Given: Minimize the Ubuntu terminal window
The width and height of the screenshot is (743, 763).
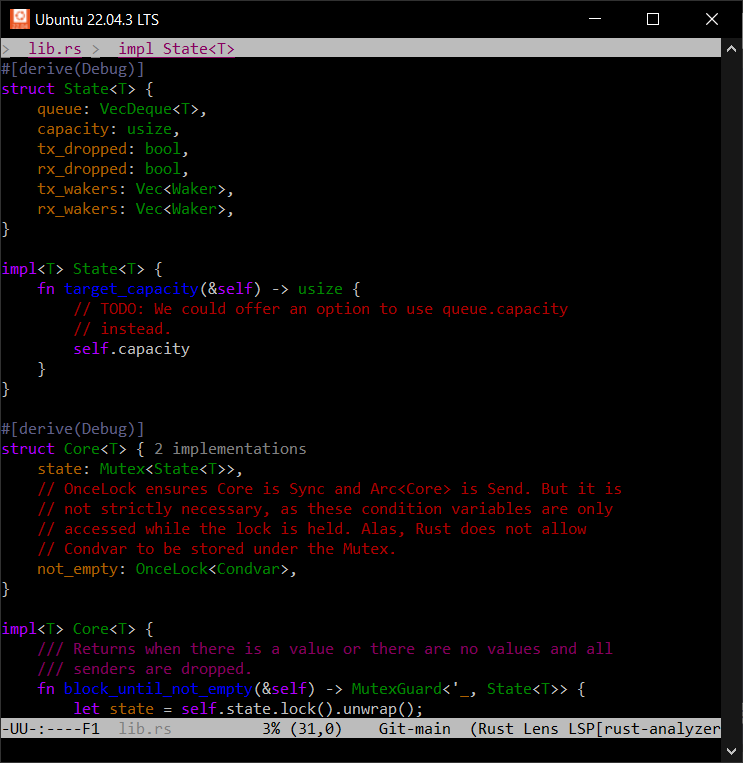Looking at the screenshot, I should tap(596, 19).
